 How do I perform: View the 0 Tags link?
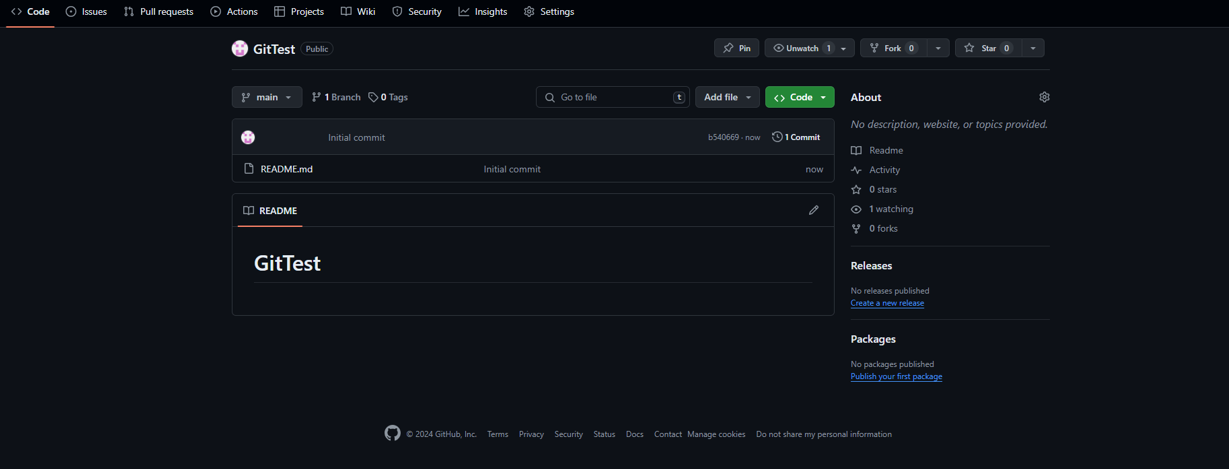coord(388,97)
